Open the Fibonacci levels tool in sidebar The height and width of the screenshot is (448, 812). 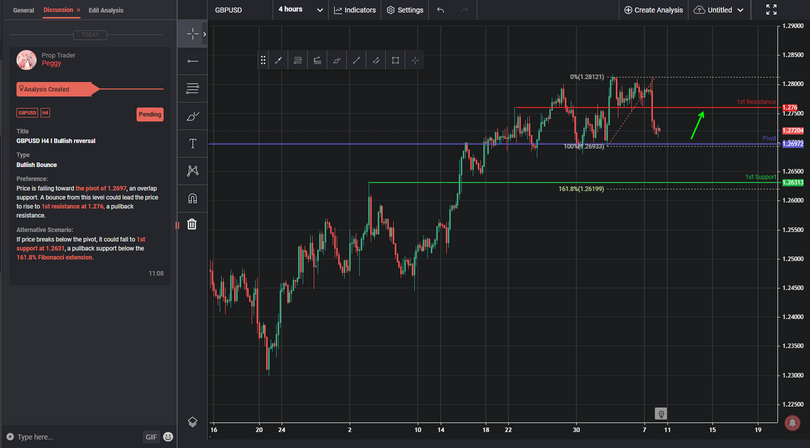pyautogui.click(x=192, y=89)
